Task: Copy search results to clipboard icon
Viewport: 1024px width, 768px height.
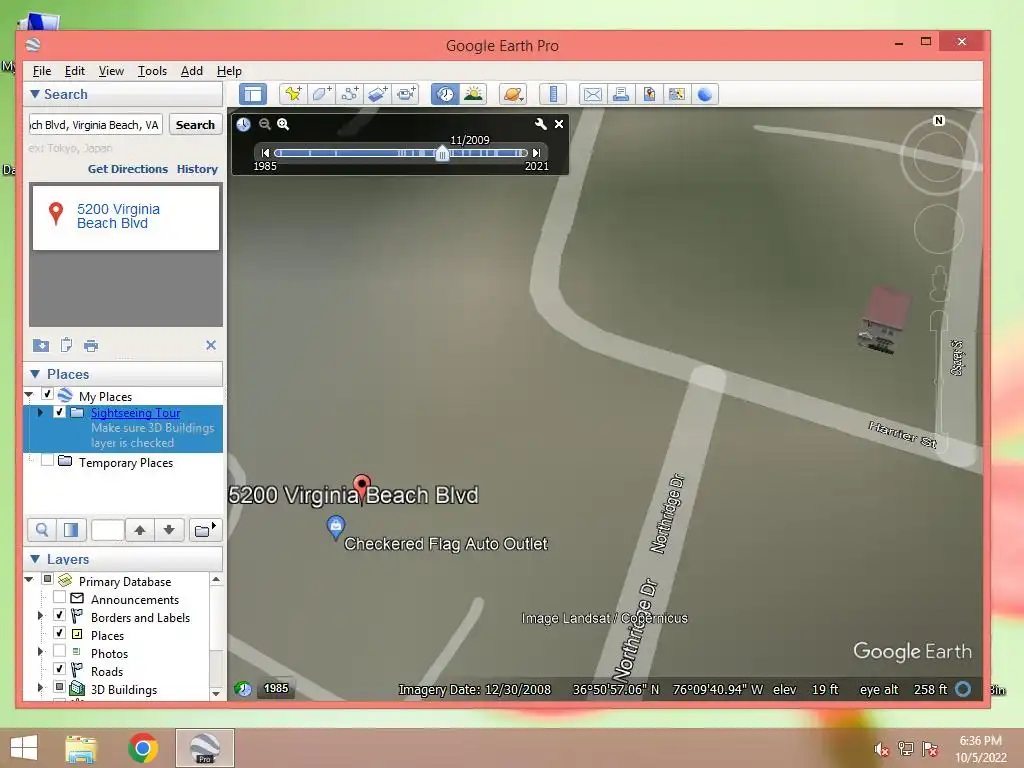Action: pos(66,345)
